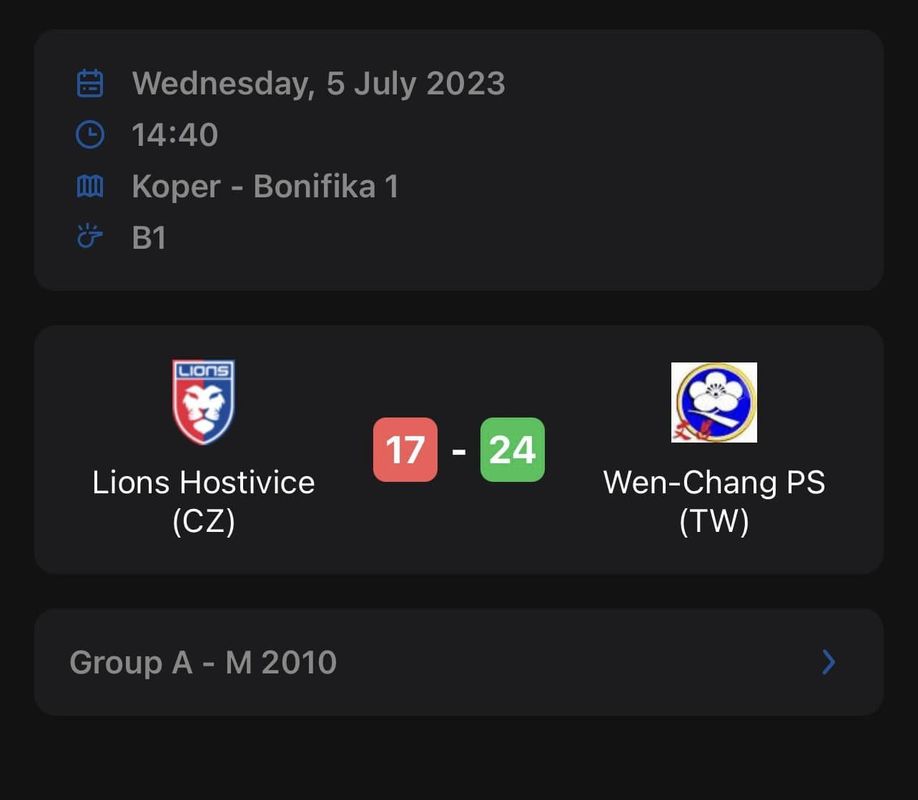This screenshot has width=918, height=800.
Task: Select the Lions Hostivice (CZ) team name
Action: click(204, 501)
